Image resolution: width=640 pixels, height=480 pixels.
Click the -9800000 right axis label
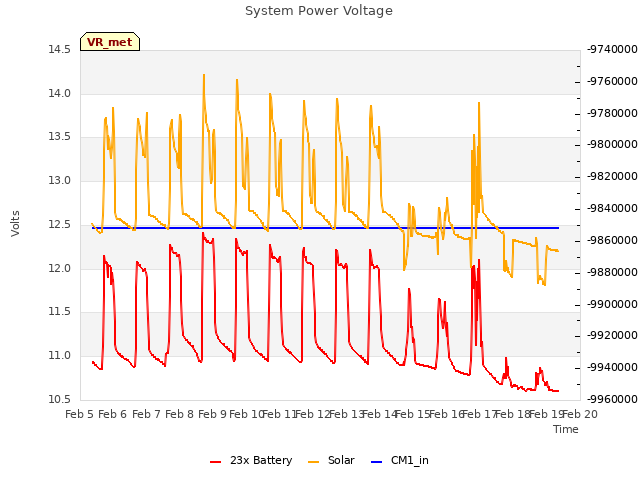(612, 145)
